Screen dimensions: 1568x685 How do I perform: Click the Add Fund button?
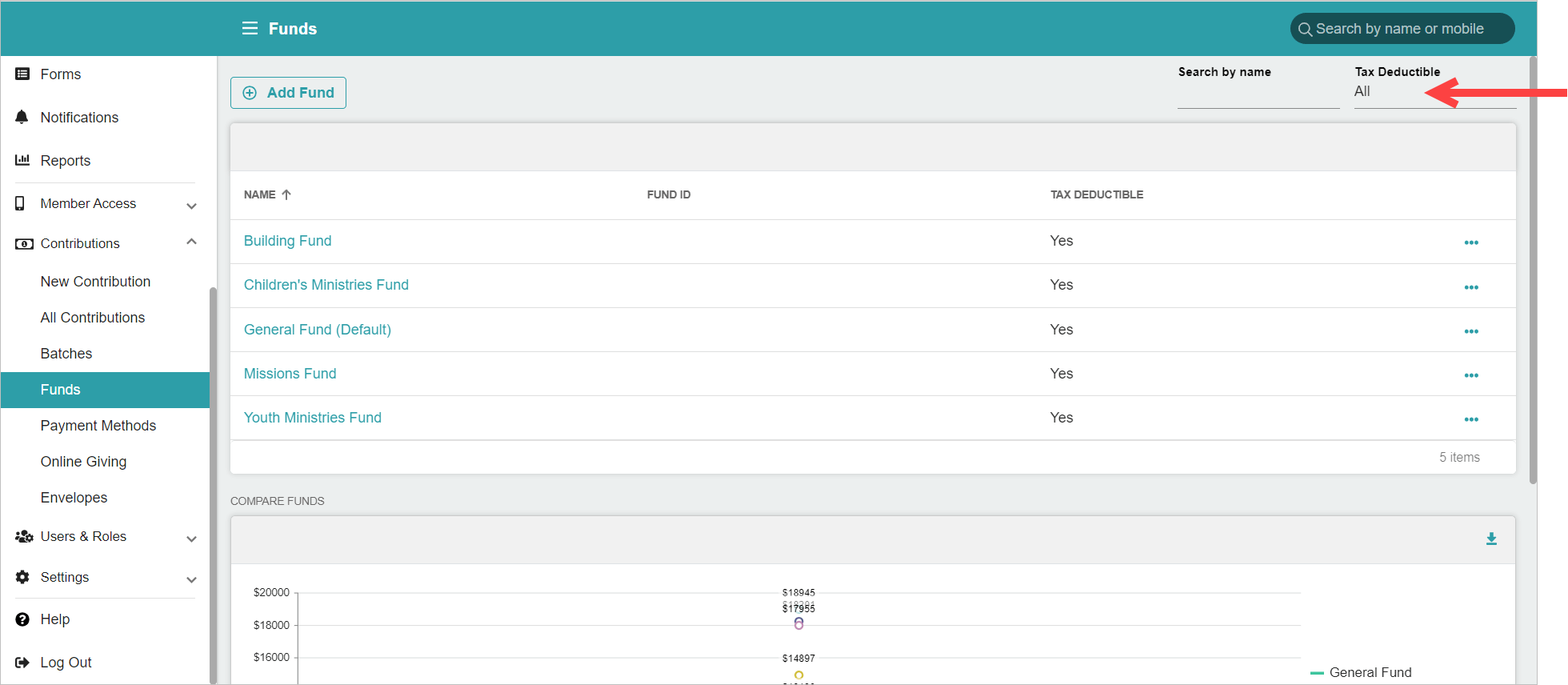click(x=288, y=93)
